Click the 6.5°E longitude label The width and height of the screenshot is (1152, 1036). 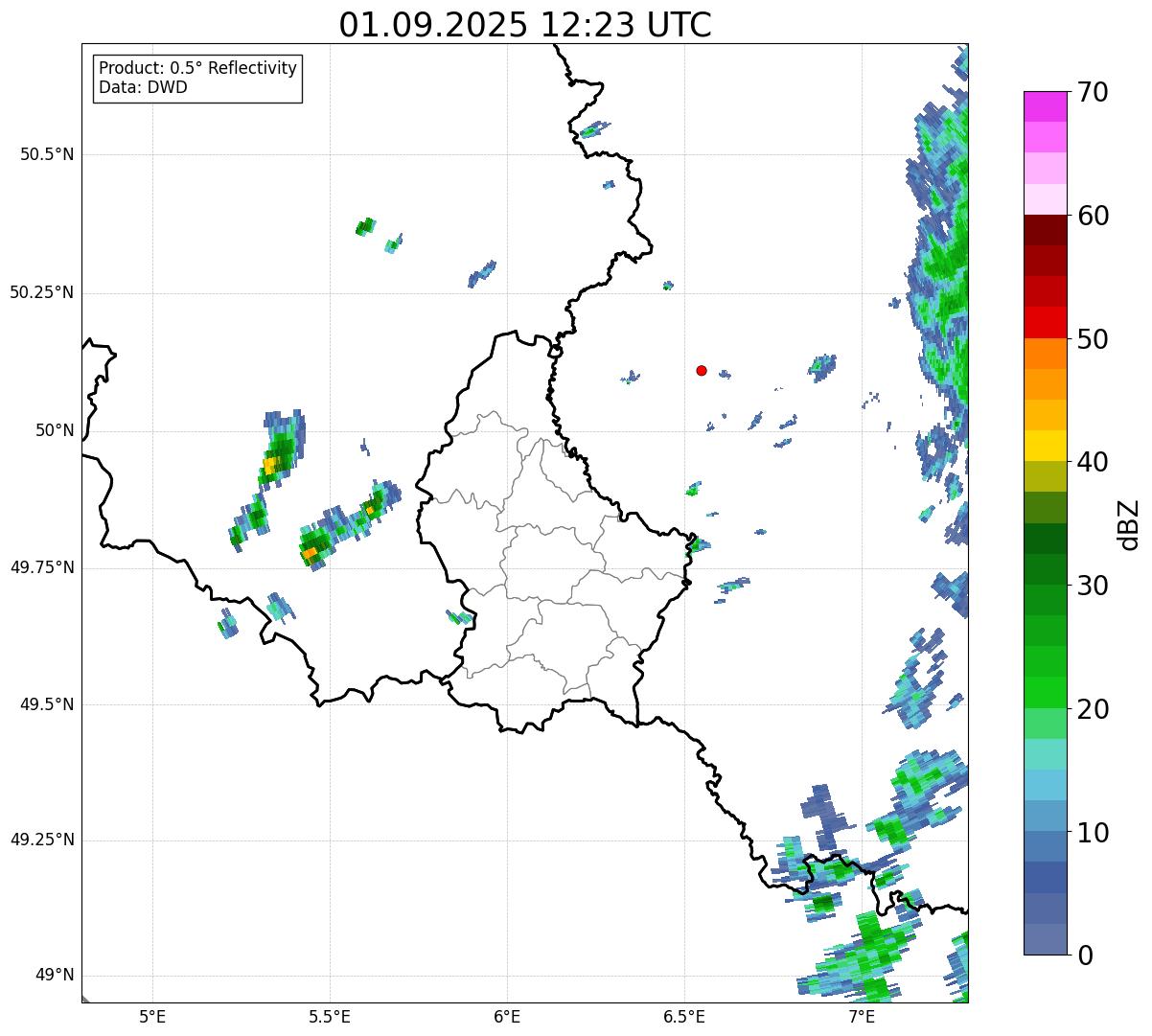685,1016
